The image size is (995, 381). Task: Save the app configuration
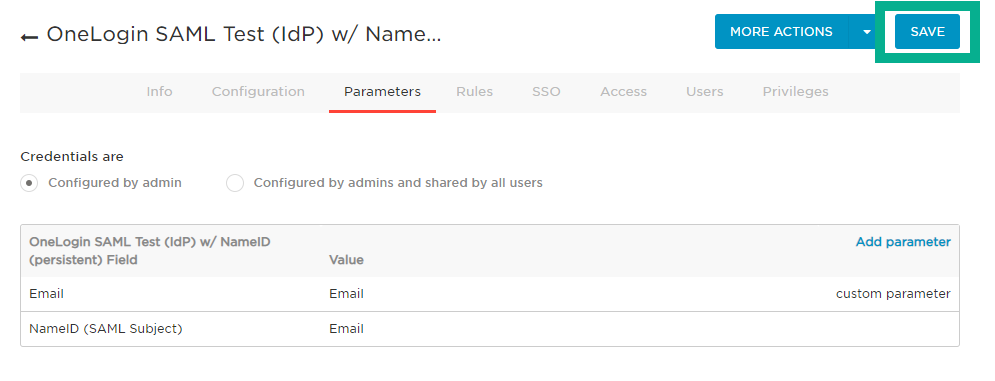click(927, 32)
